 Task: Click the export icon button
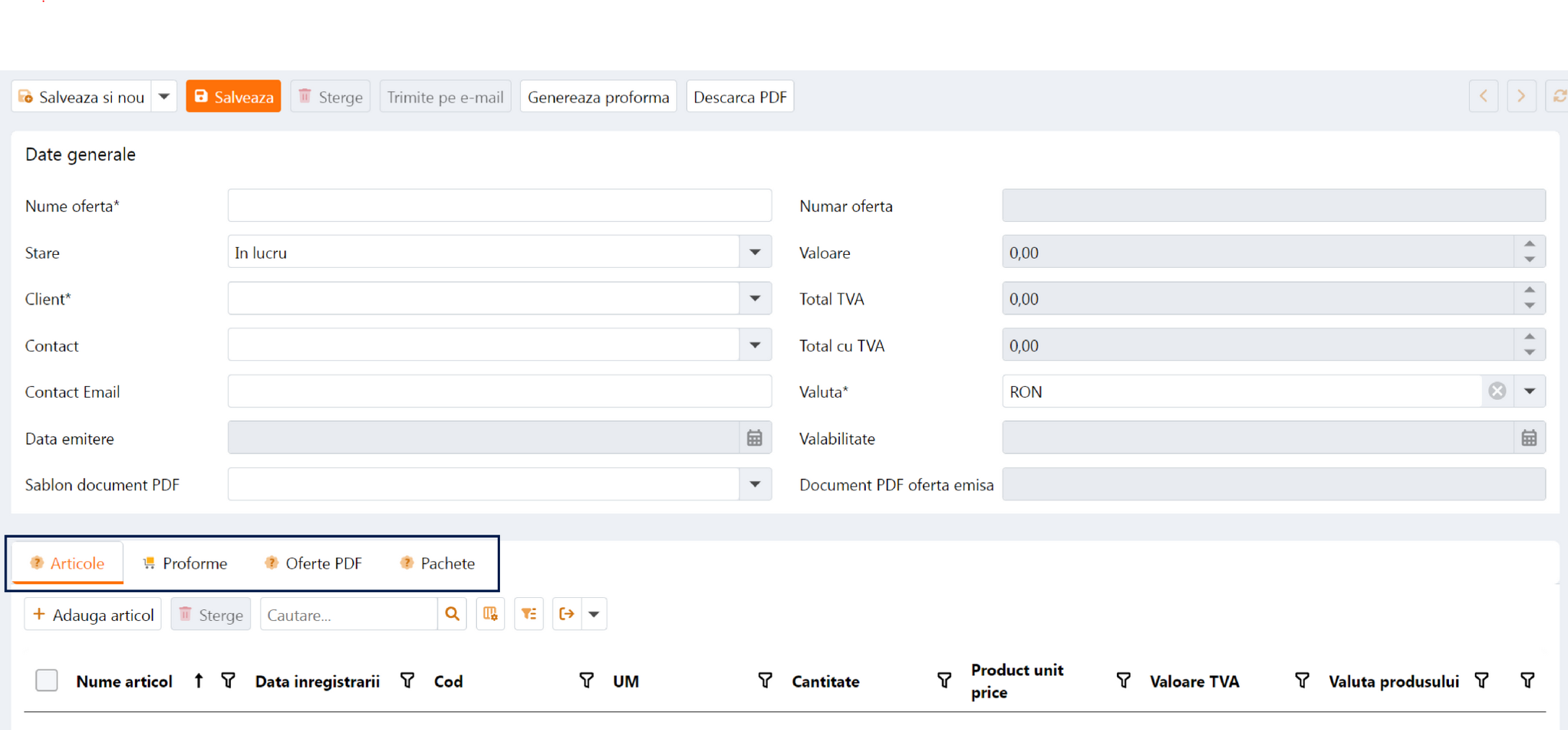pos(567,614)
